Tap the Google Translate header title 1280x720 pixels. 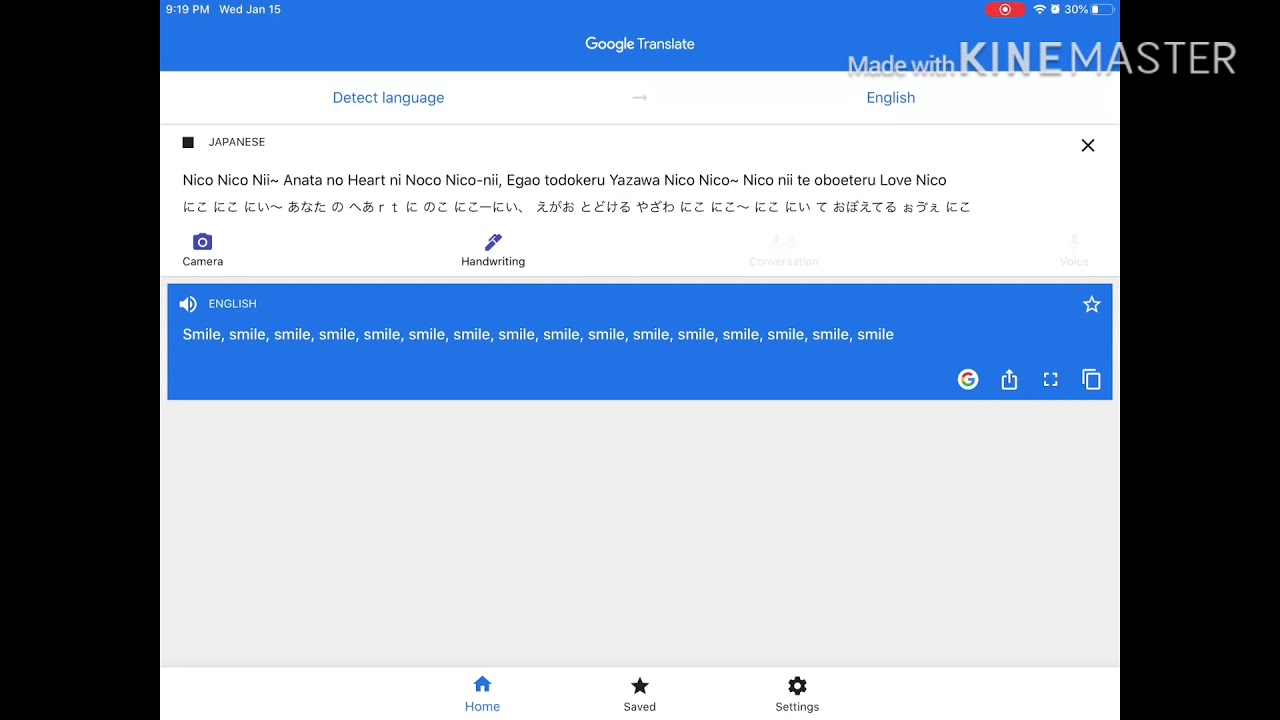click(x=640, y=44)
